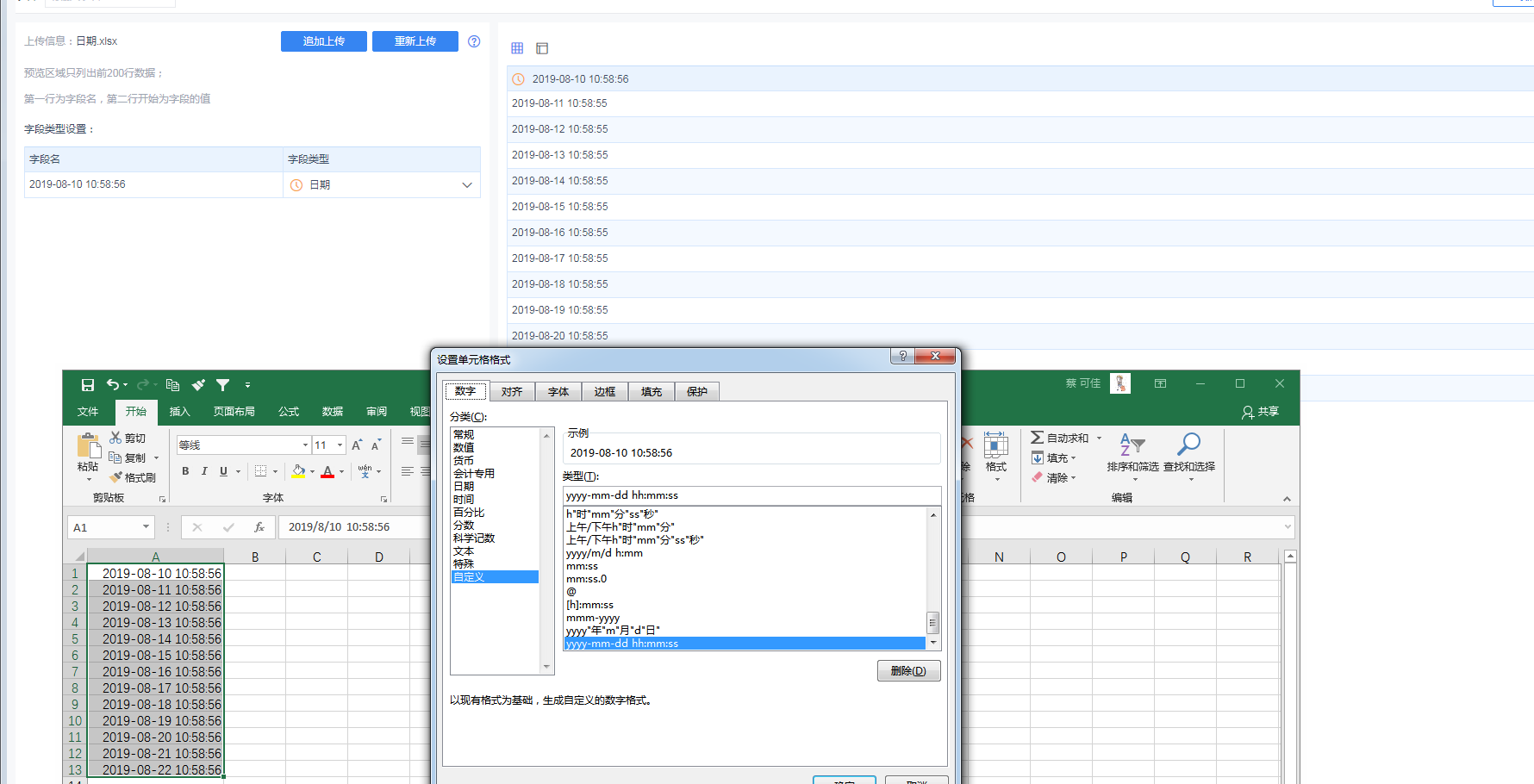This screenshot has height=784, width=1534.
Task: Click the yellow fill color bucket
Action: pyautogui.click(x=298, y=471)
